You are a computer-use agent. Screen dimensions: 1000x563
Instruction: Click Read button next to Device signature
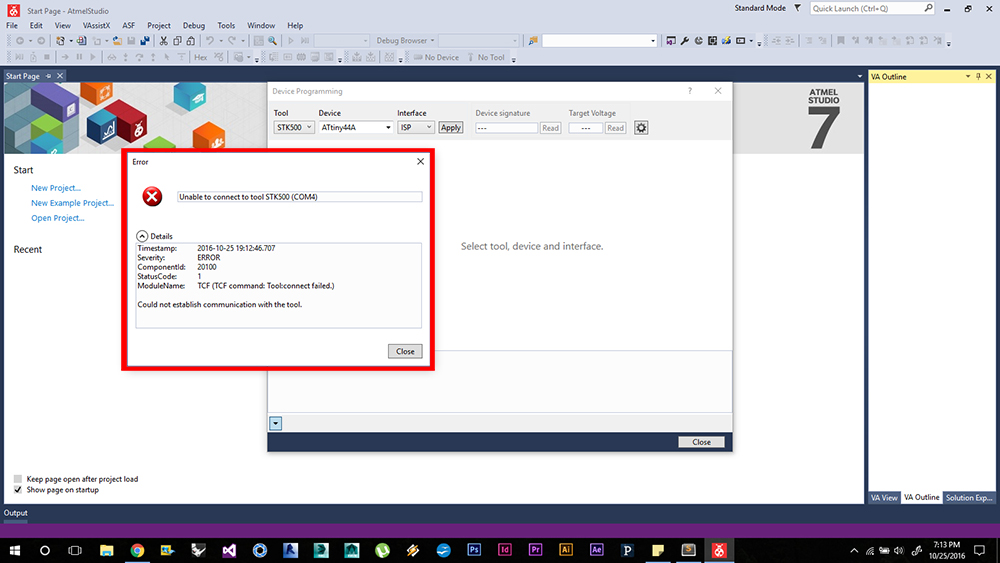click(x=550, y=128)
